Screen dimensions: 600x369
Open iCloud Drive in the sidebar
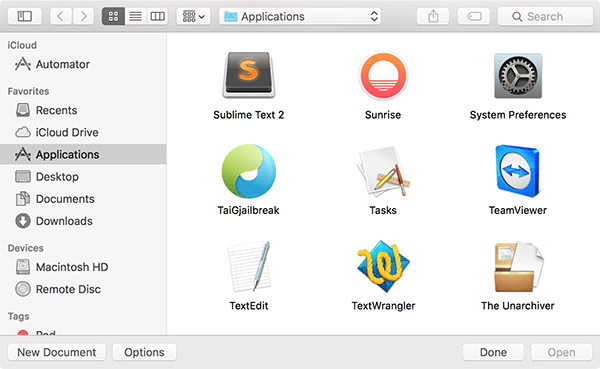[83, 132]
